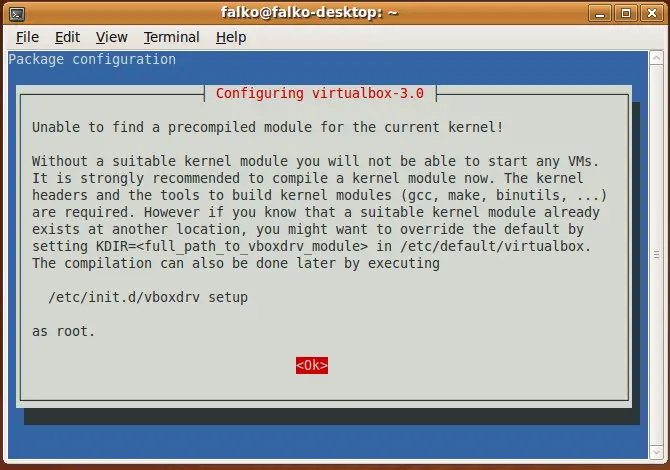Click the 'as root.' line
The height and width of the screenshot is (470, 670).
[63, 332]
